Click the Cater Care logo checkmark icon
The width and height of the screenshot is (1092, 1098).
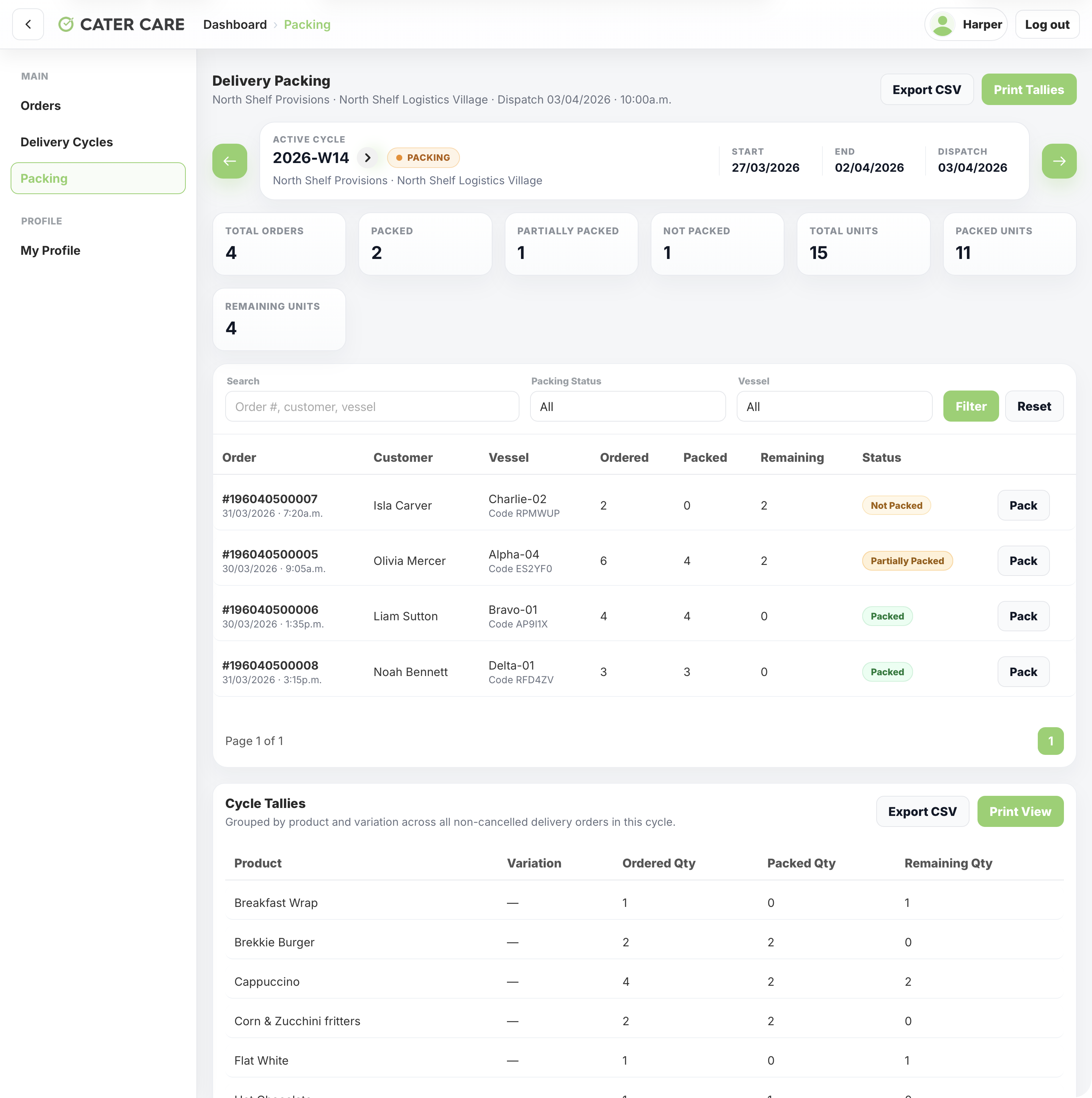66,24
